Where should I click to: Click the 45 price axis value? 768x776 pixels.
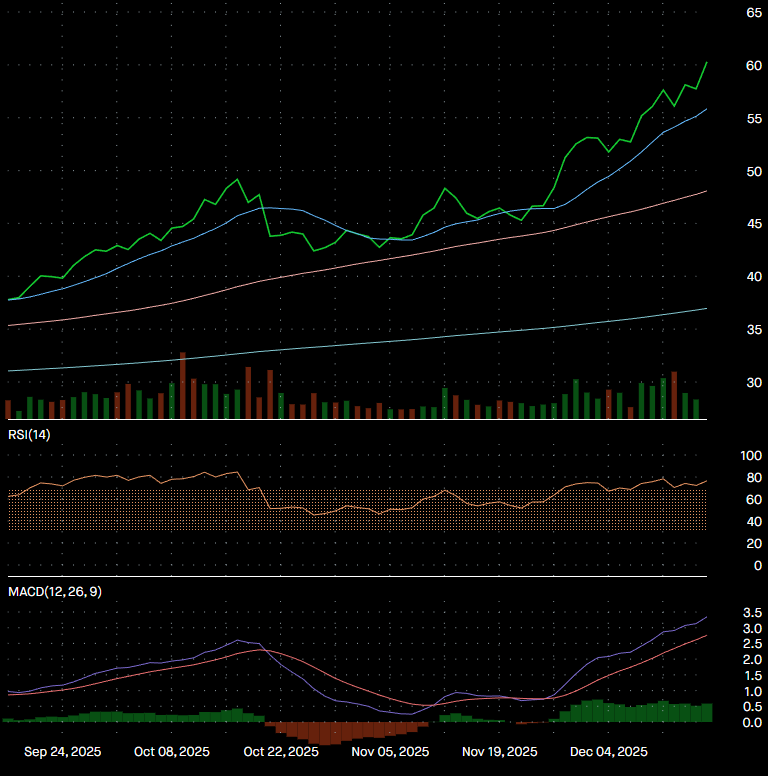(754, 224)
